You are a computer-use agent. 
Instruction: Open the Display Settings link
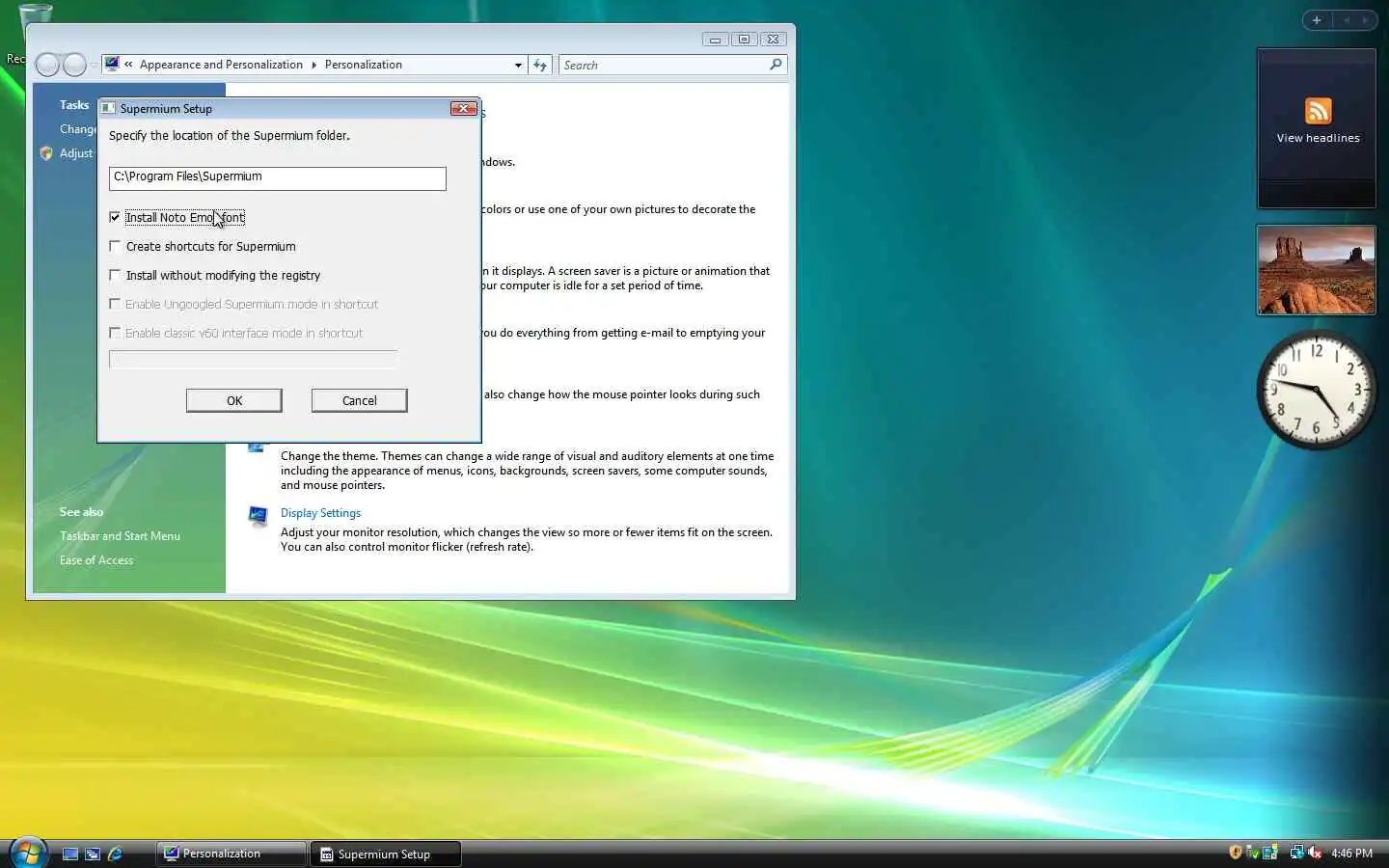pos(320,513)
